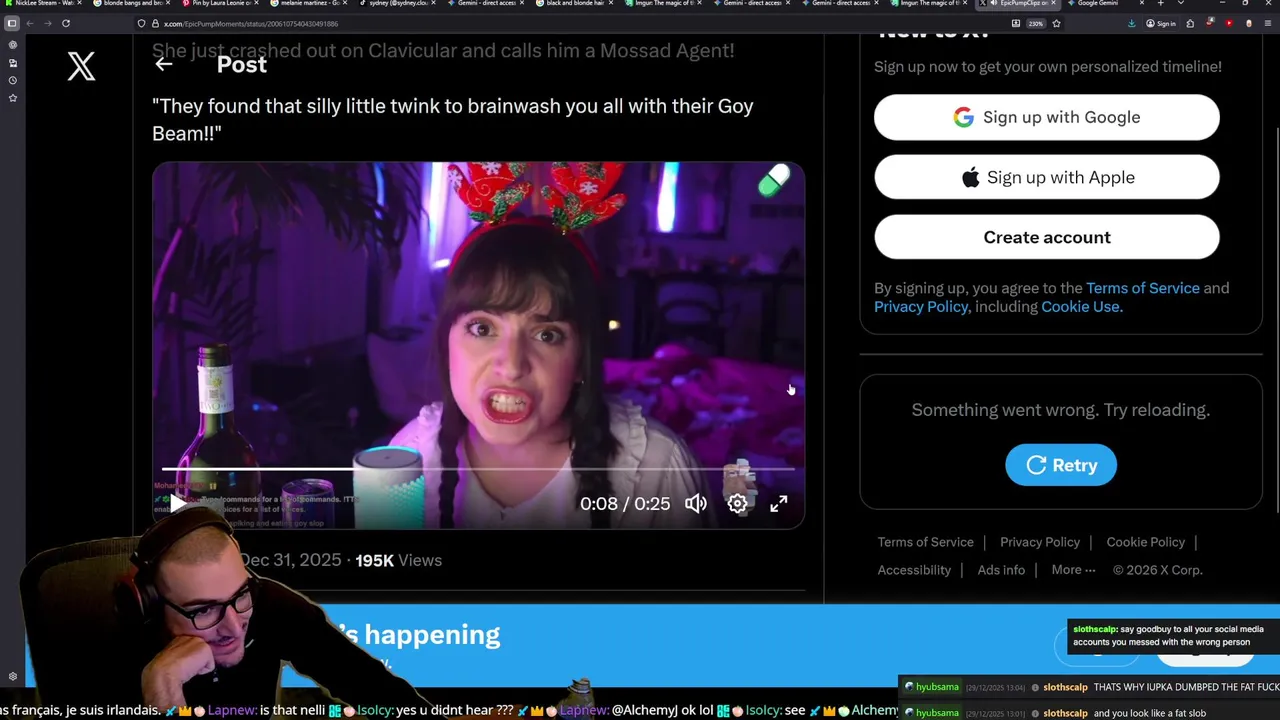Reload the page with the refresh icon
The image size is (1280, 720).
click(x=66, y=23)
